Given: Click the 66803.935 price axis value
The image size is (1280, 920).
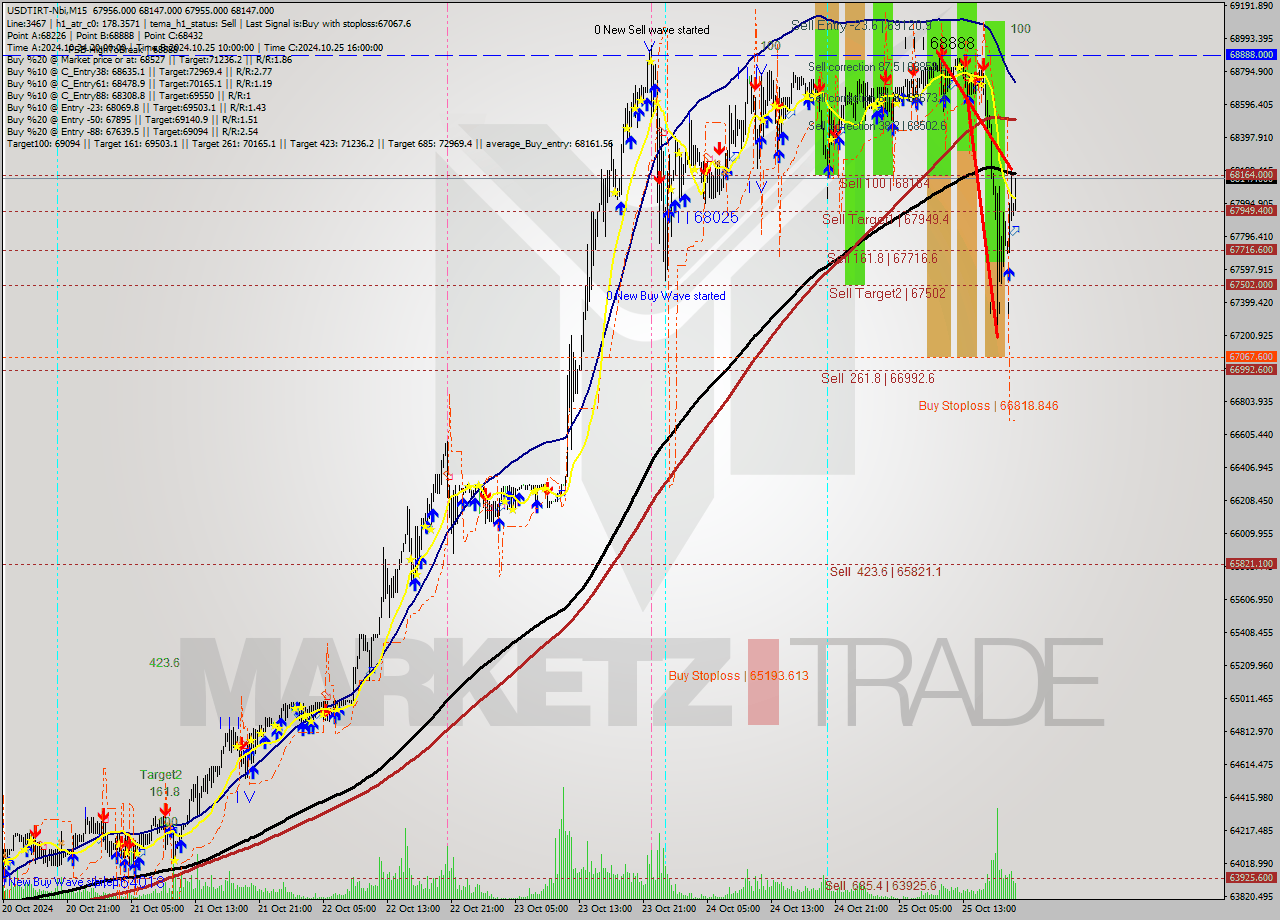Looking at the screenshot, I should tap(1251, 401).
